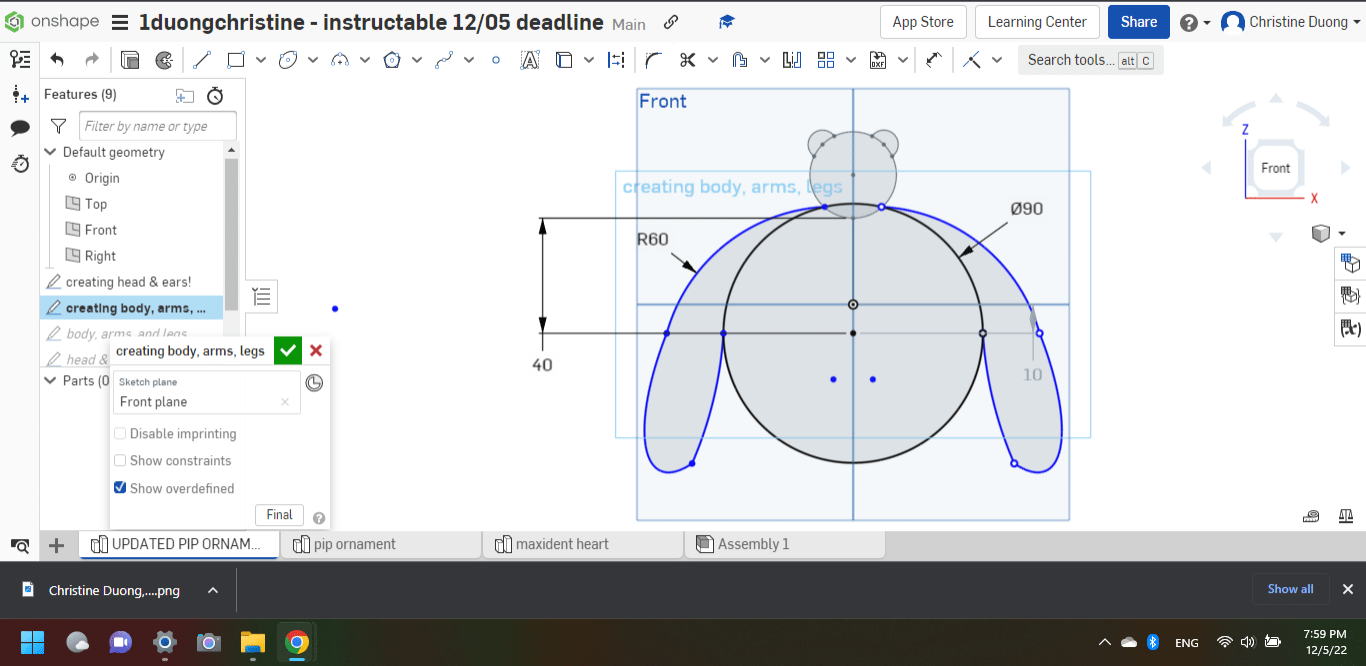Select the Use (project/convert) tool

pos(564,60)
